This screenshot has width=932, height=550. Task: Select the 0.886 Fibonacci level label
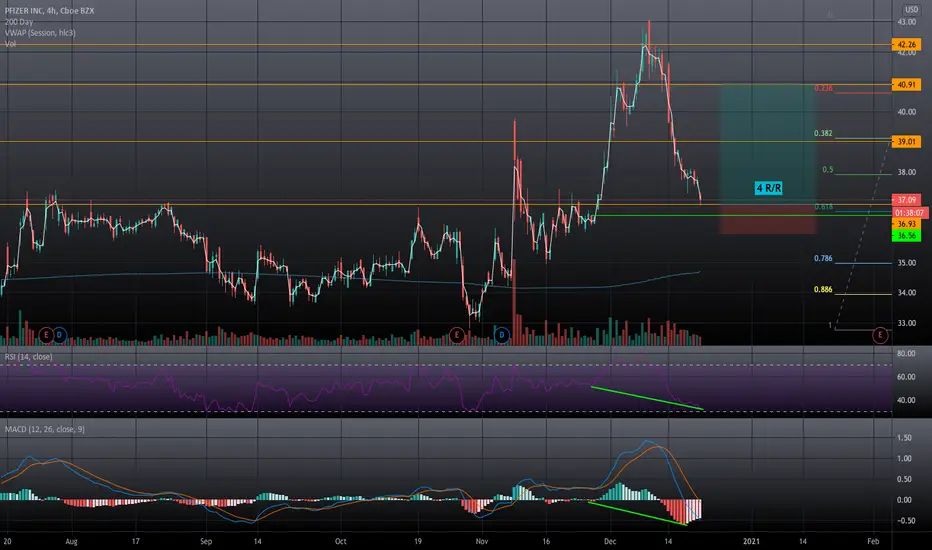[x=823, y=290]
